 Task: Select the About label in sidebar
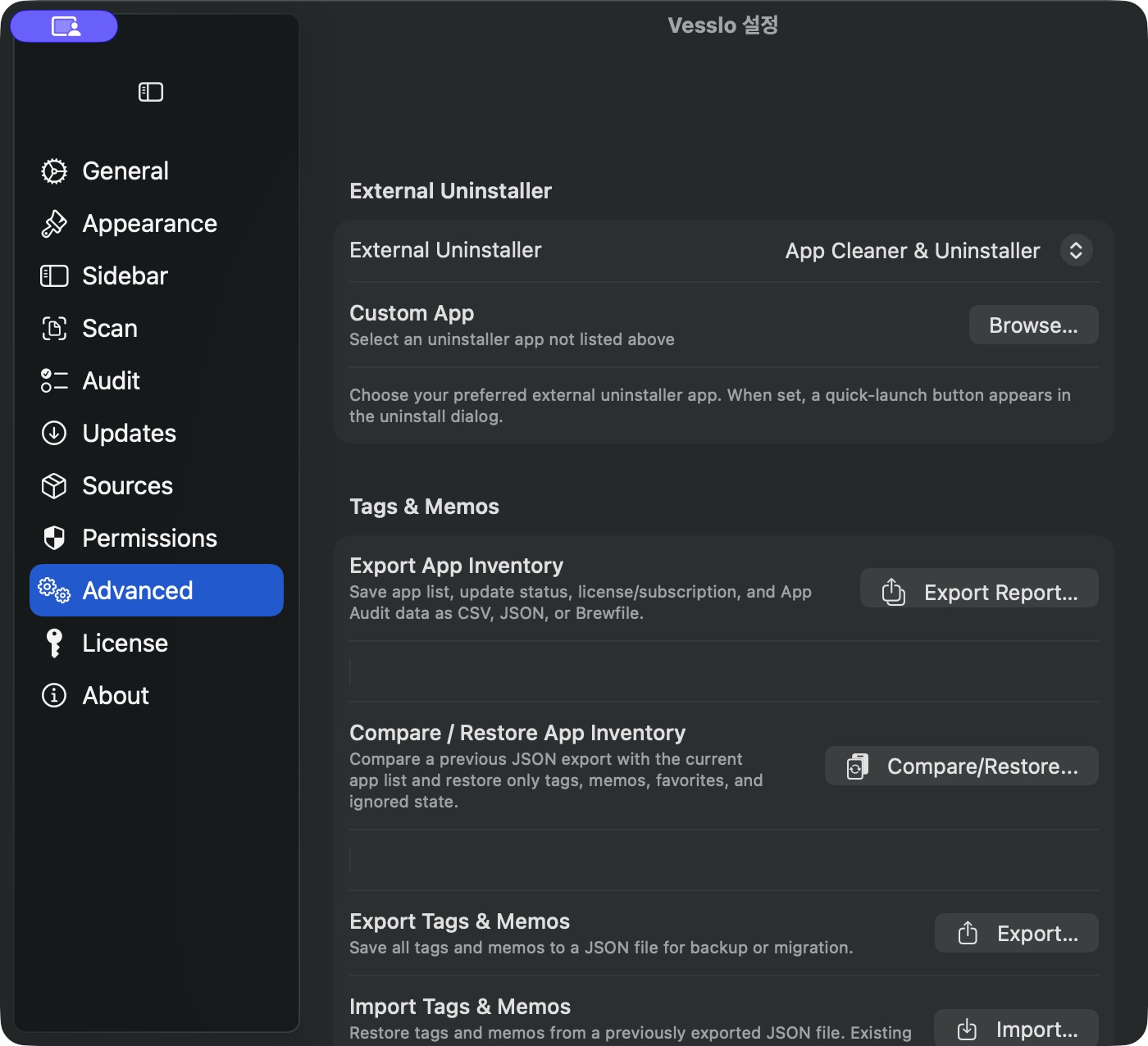116,696
